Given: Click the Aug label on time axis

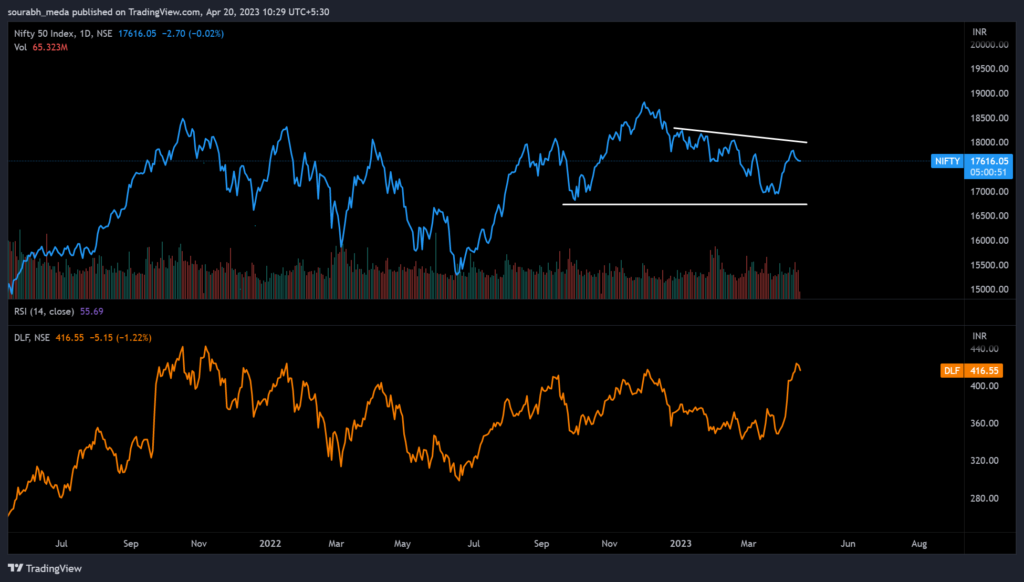Looking at the screenshot, I should (x=919, y=543).
